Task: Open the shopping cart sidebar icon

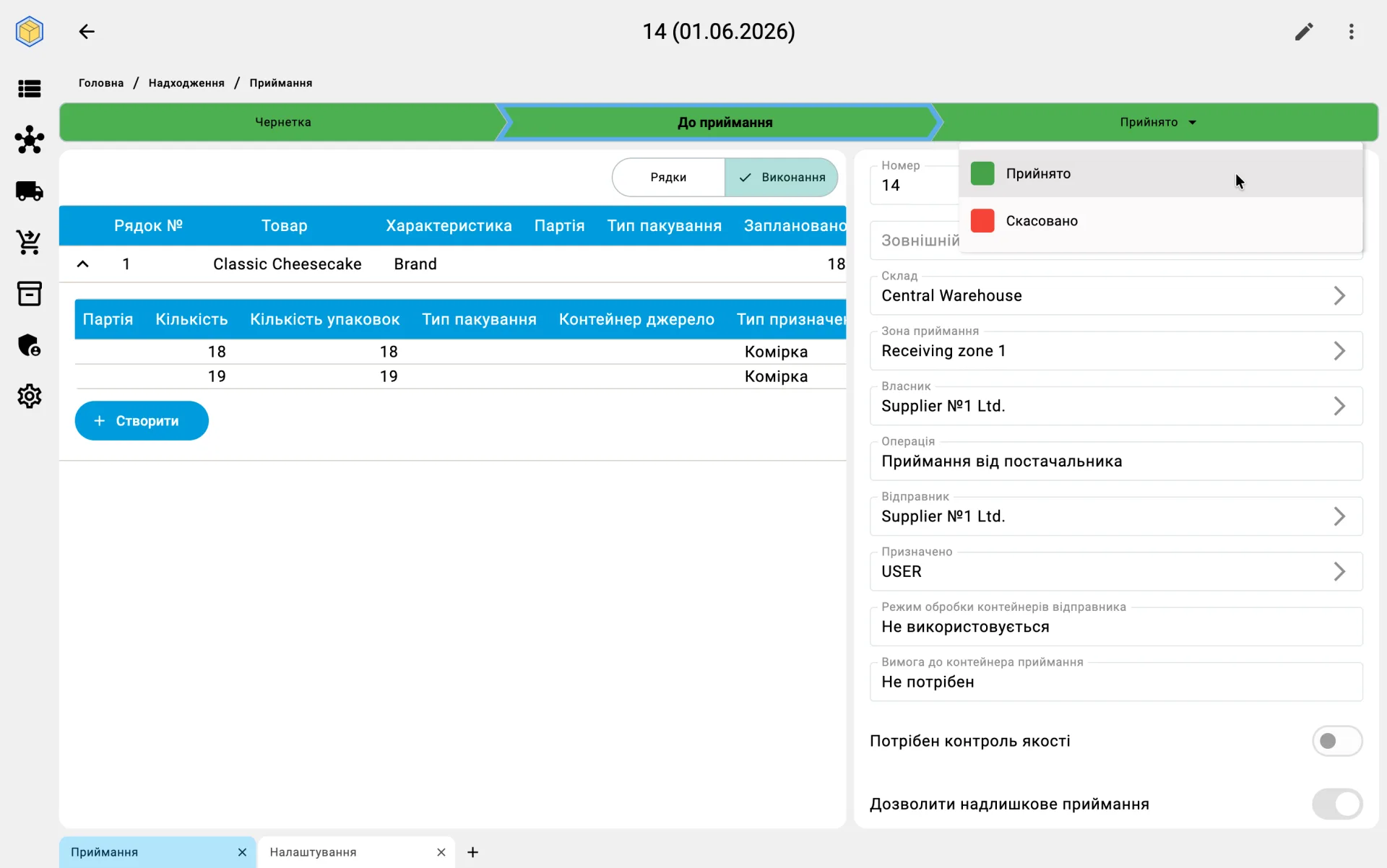Action: pyautogui.click(x=30, y=242)
